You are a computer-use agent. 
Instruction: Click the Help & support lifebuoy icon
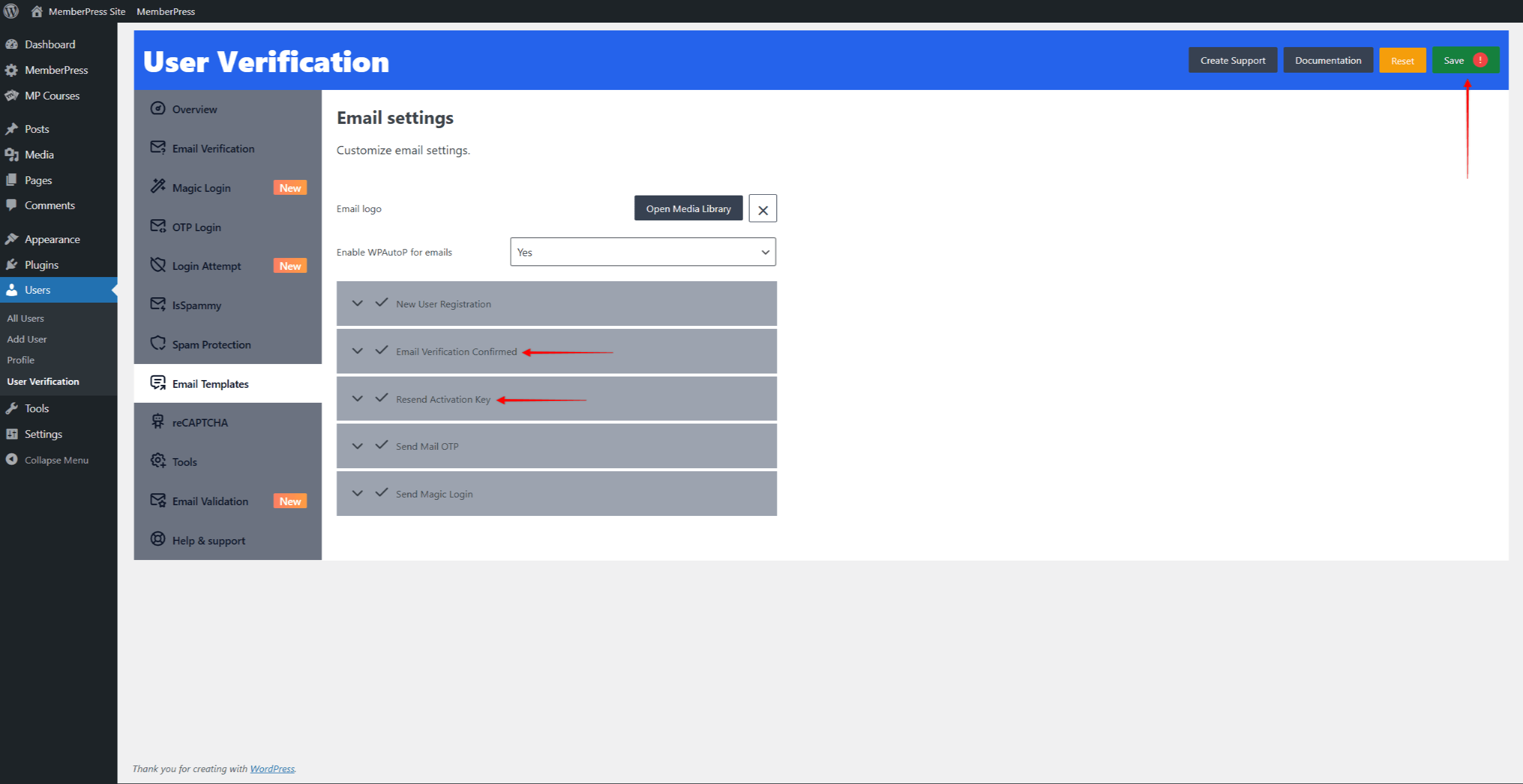pos(157,539)
